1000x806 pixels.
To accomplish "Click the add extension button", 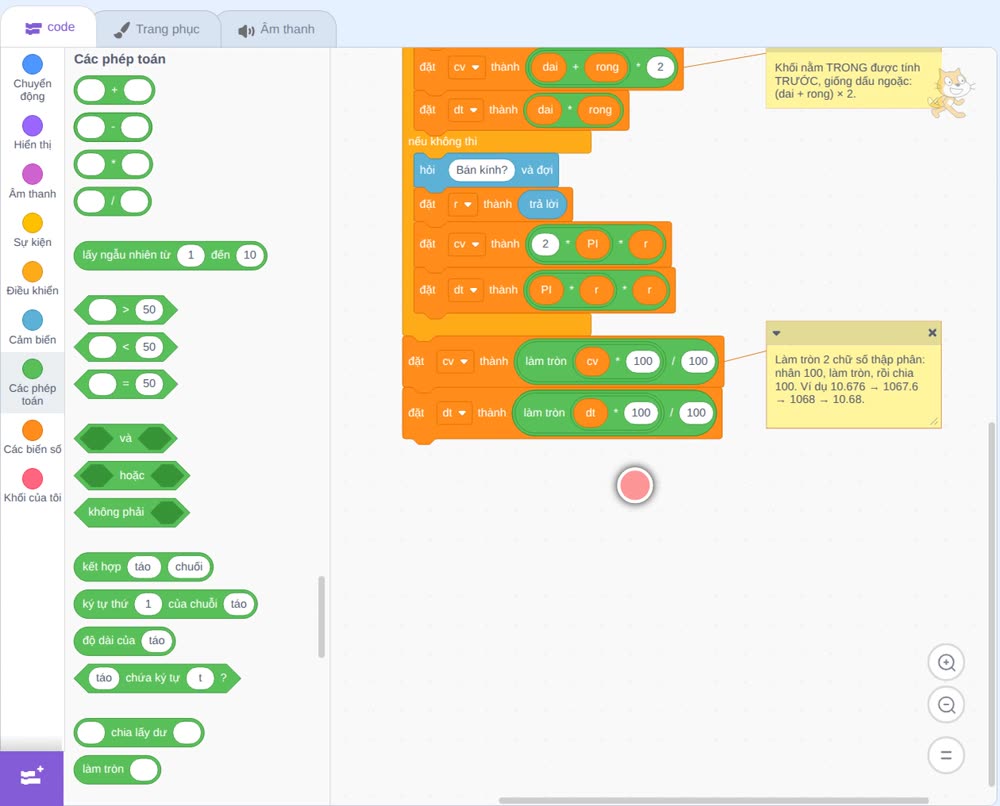I will [x=32, y=777].
